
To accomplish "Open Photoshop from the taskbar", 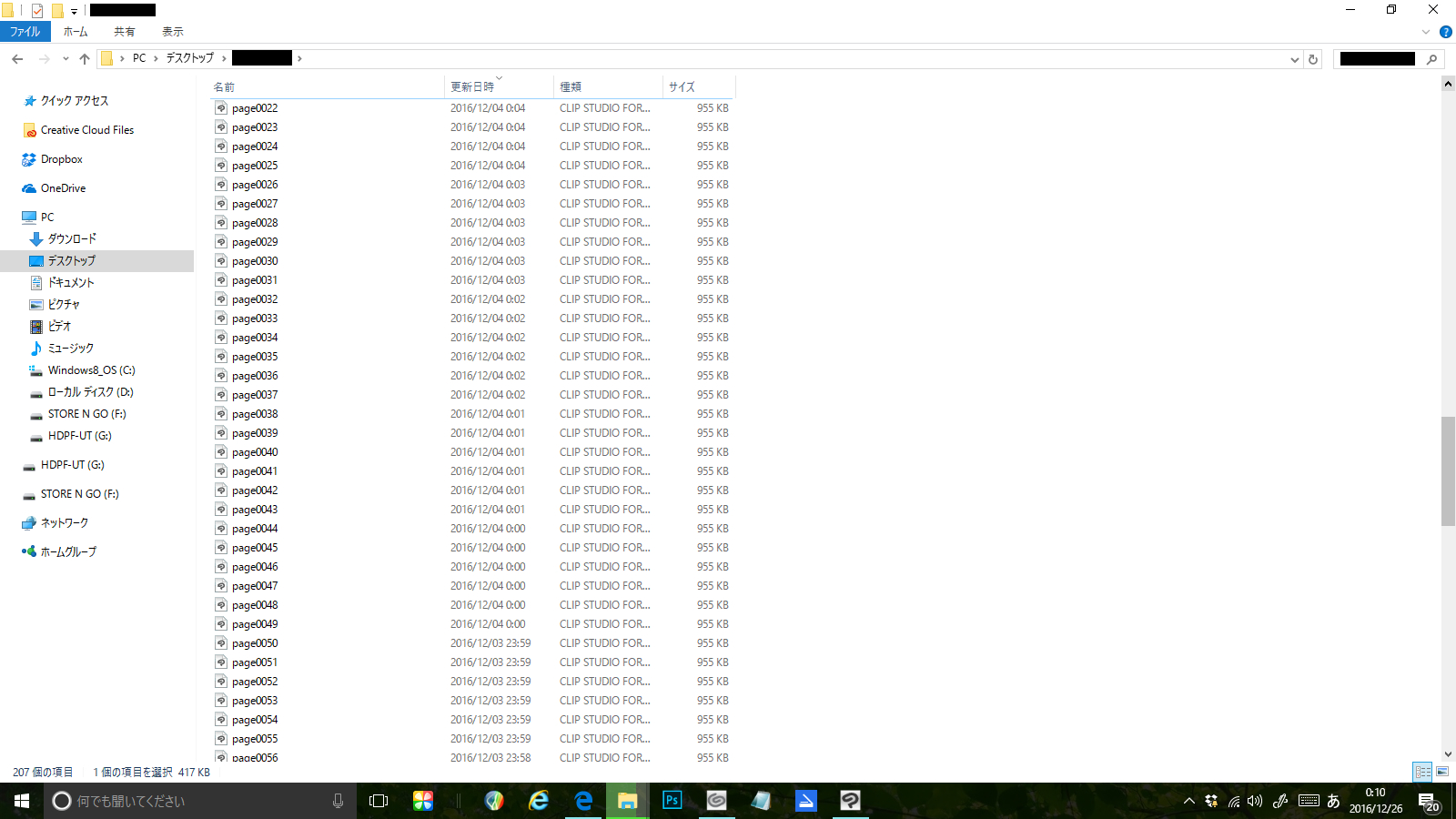I will [672, 801].
